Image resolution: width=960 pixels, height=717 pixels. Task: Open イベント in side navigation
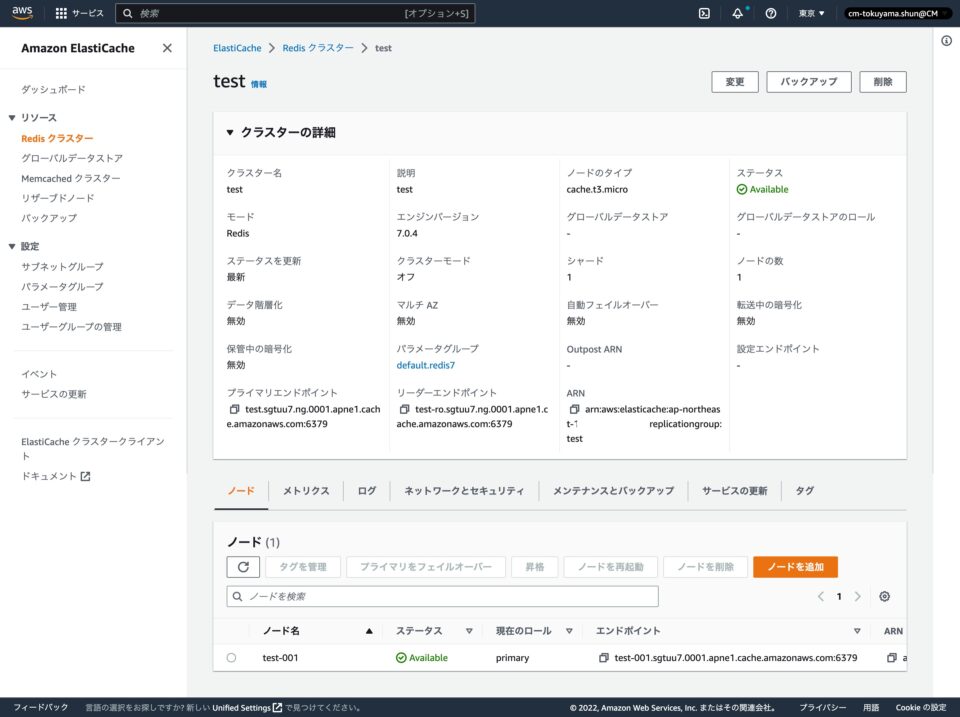tap(39, 374)
